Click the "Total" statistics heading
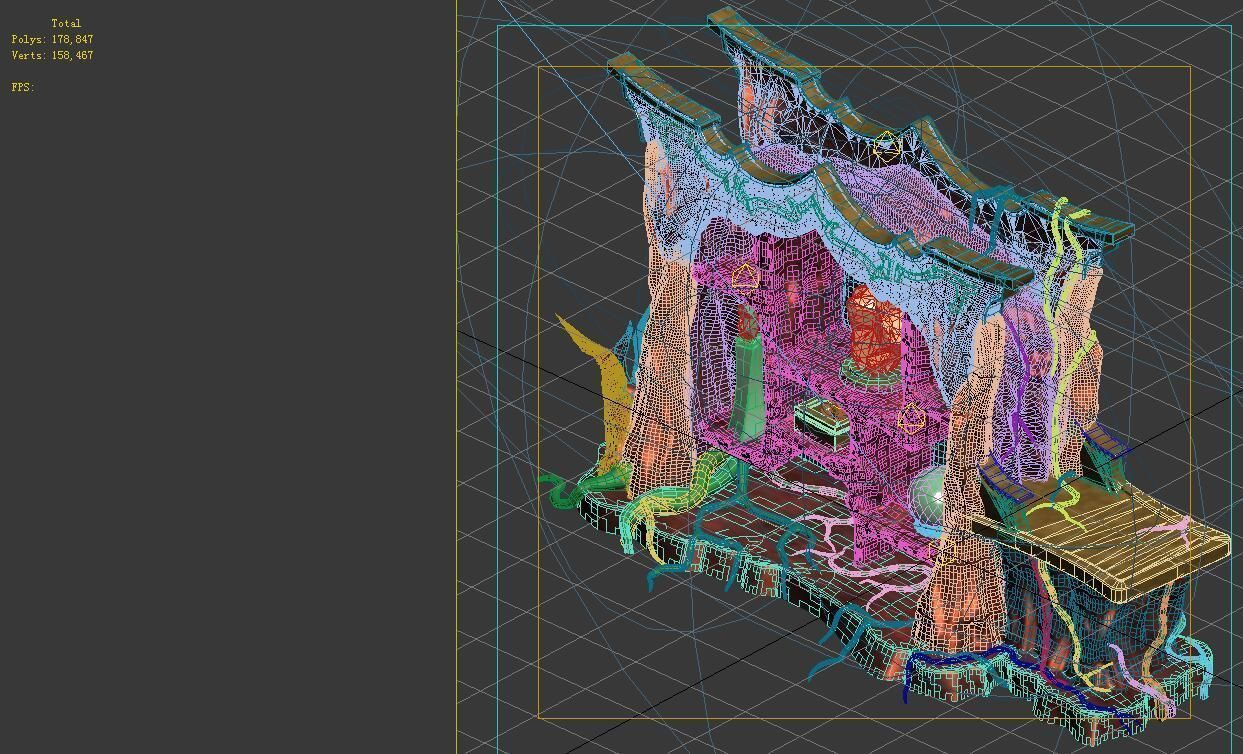This screenshot has height=754, width=1243. click(66, 23)
